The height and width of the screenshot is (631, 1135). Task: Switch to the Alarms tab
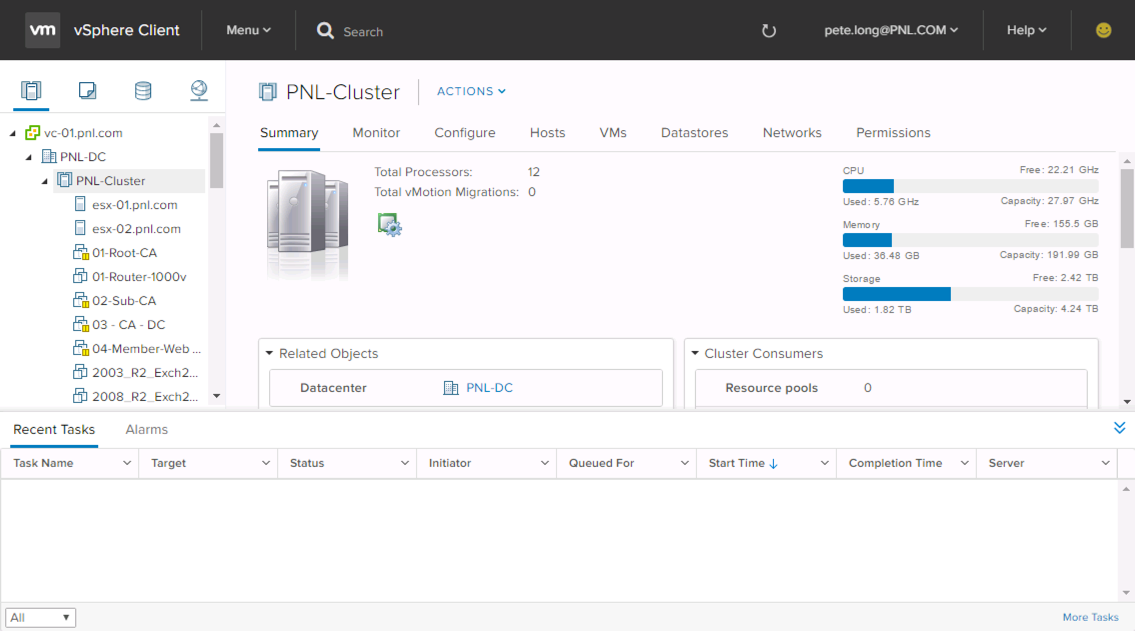pos(146,430)
